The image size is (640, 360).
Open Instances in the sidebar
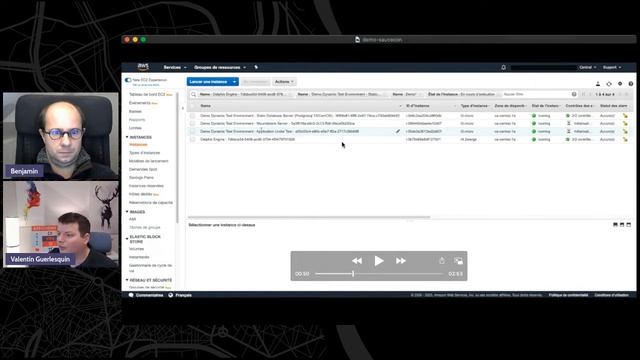(x=138, y=144)
